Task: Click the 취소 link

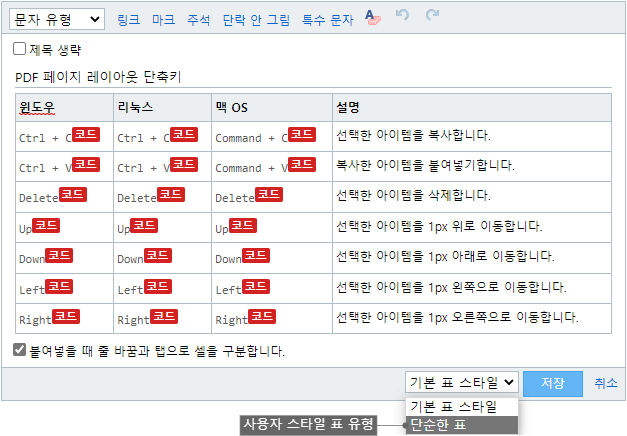Action: coord(606,383)
